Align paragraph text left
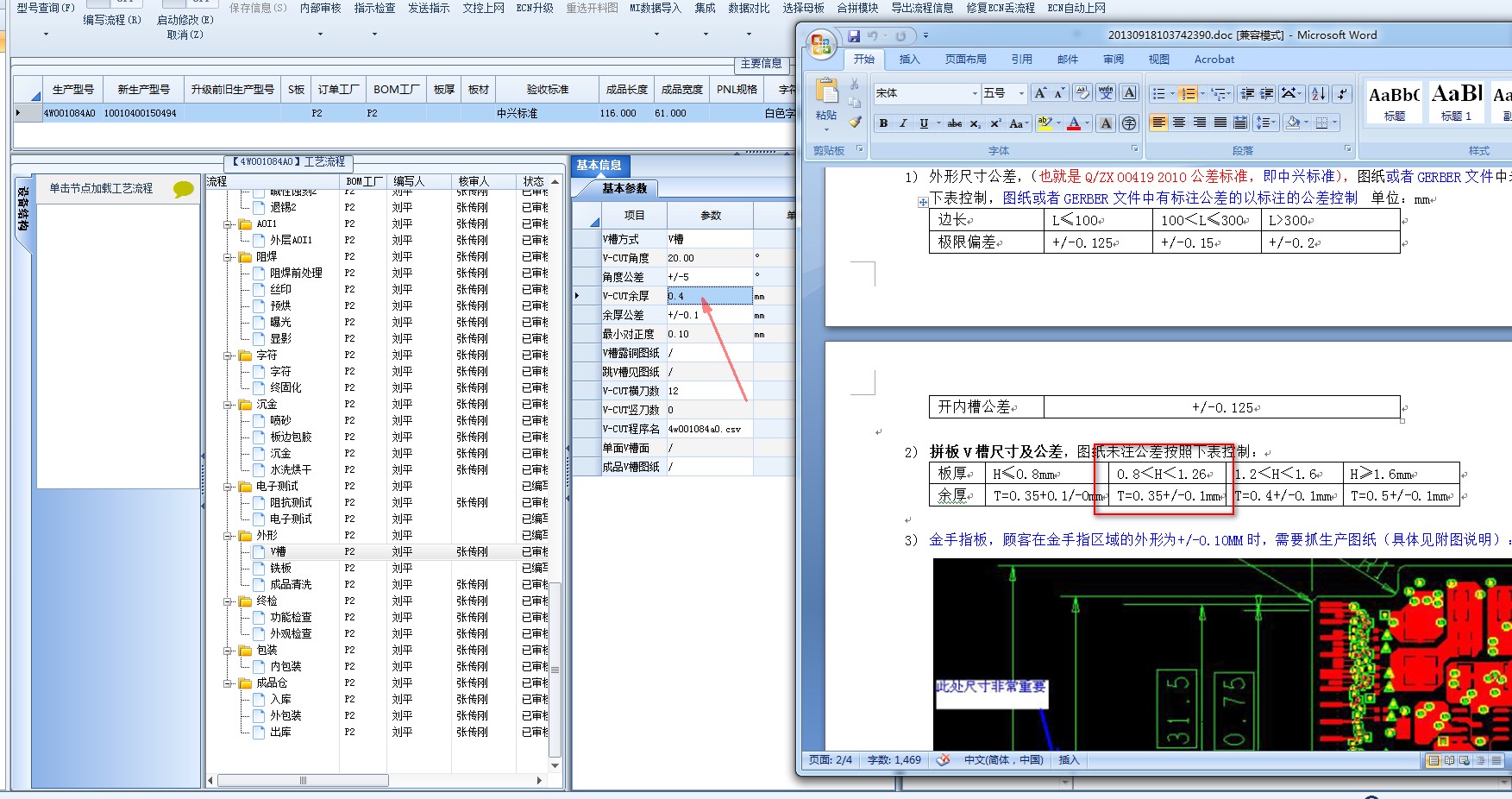Screen dimensions: 1512x799 tap(1158, 123)
